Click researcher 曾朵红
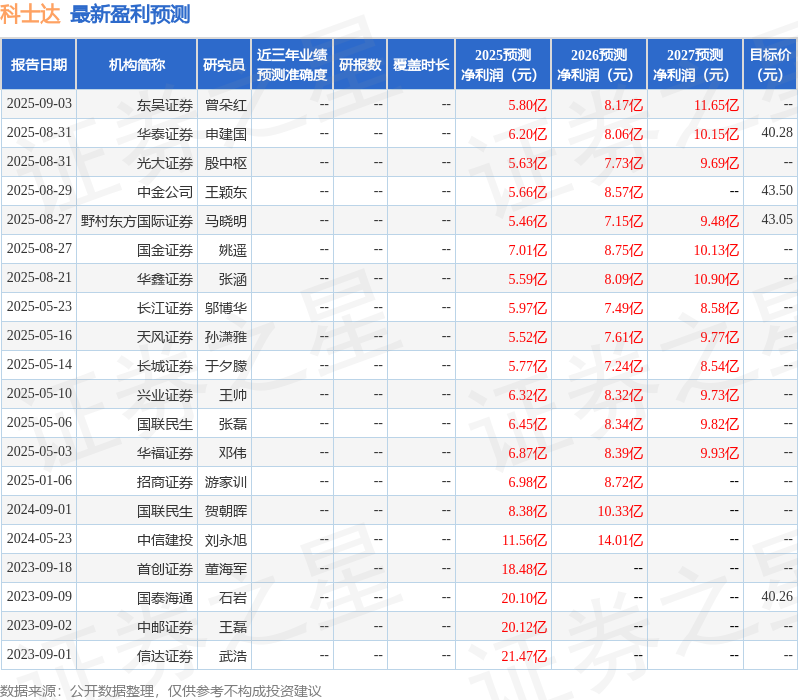Screen dimensions: 798x700 pos(226,105)
